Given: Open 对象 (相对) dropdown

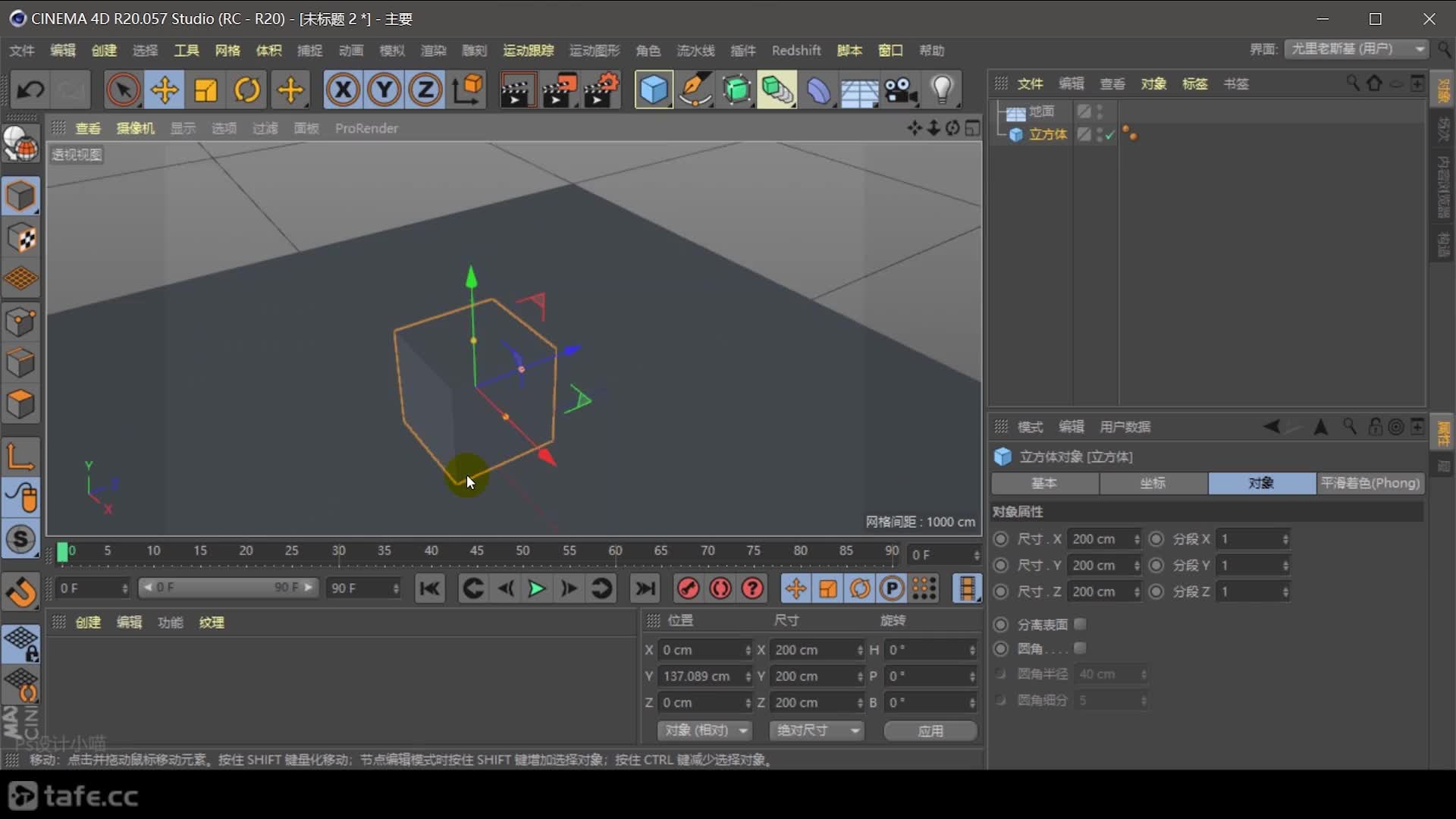Looking at the screenshot, I should click(x=704, y=730).
